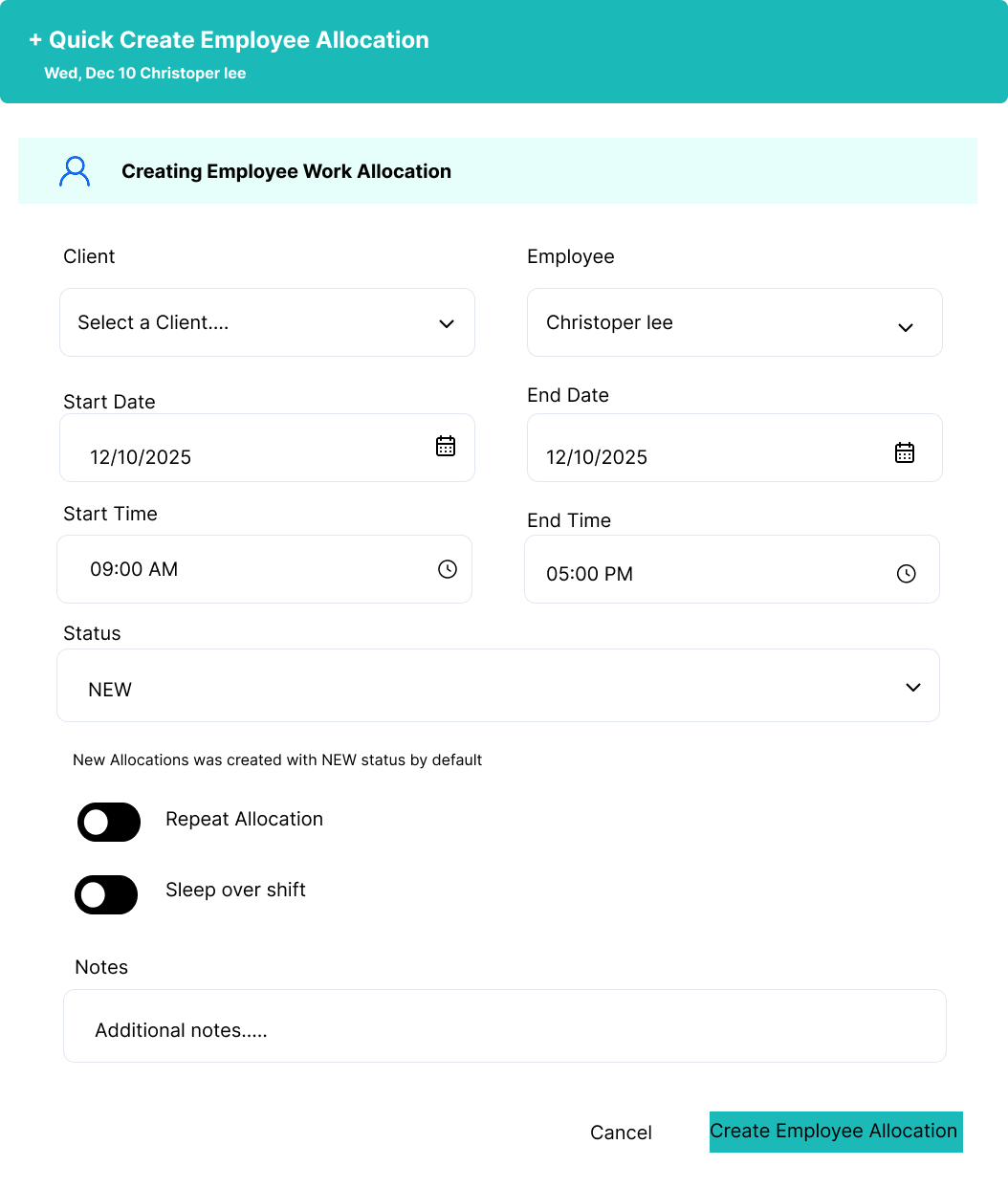Viewport: 1008px width, 1188px height.
Task: Click the Creating Employee Work Allocation banner
Action: [498, 171]
